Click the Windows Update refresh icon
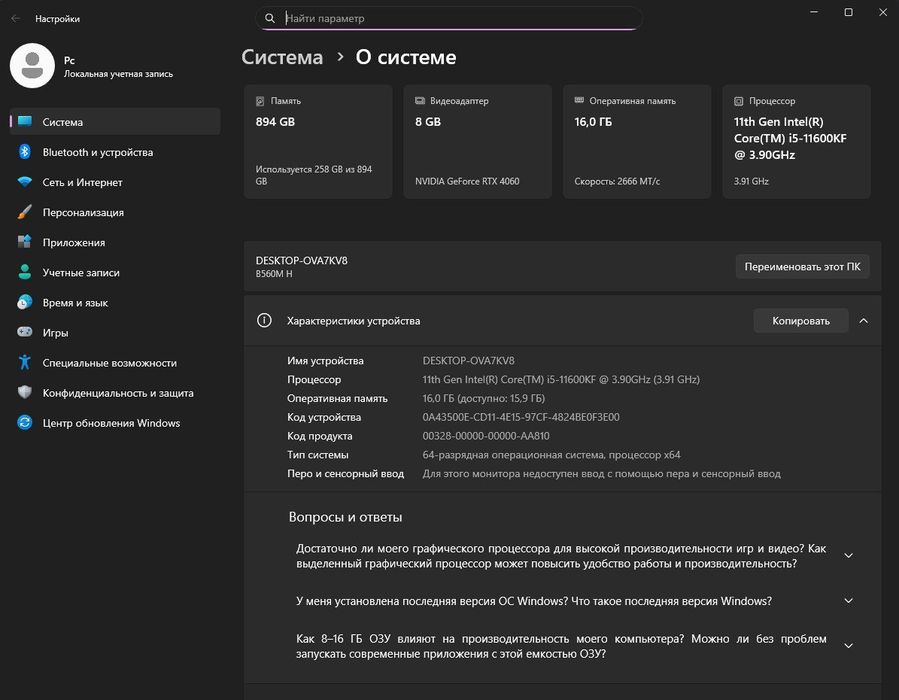The height and width of the screenshot is (700, 899). pyautogui.click(x=25, y=423)
